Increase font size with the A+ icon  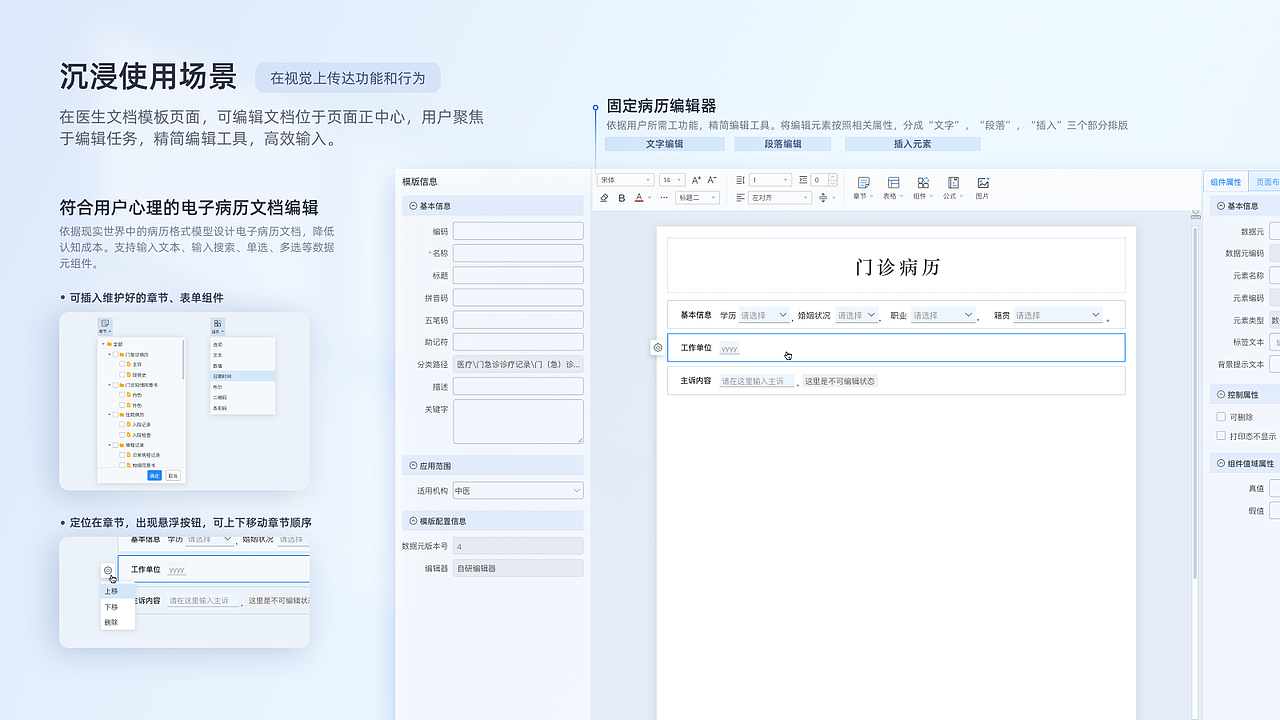tap(695, 179)
